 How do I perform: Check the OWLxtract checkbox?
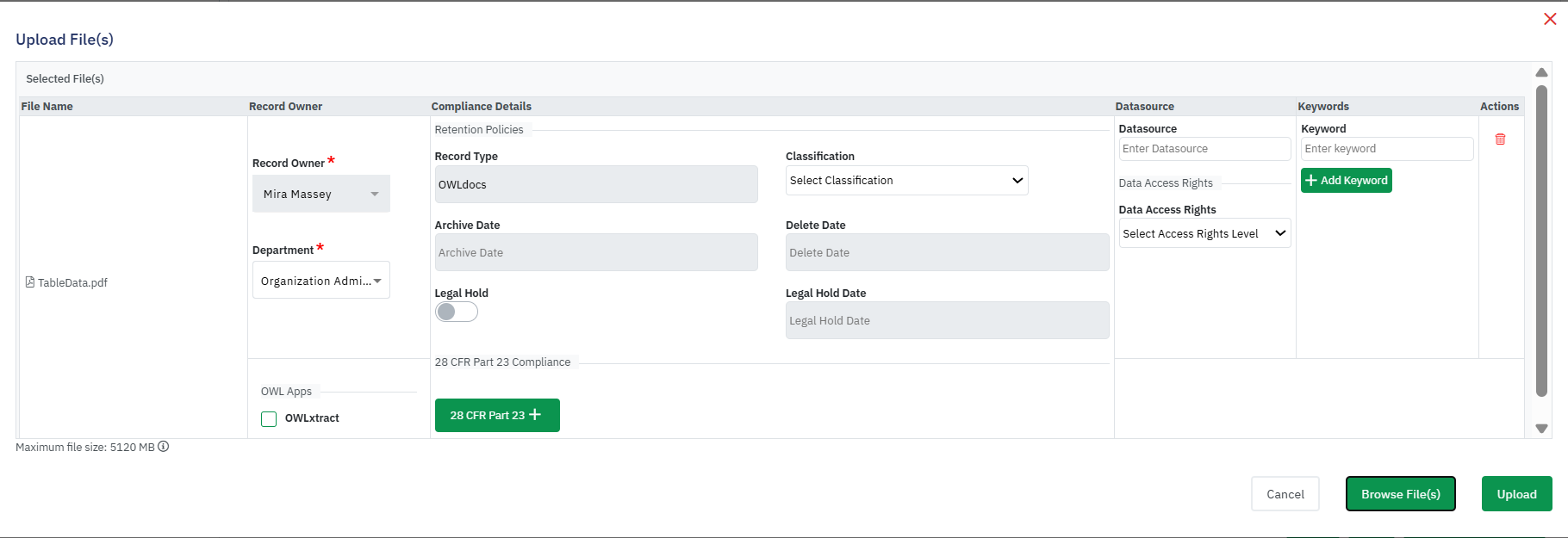tap(269, 419)
